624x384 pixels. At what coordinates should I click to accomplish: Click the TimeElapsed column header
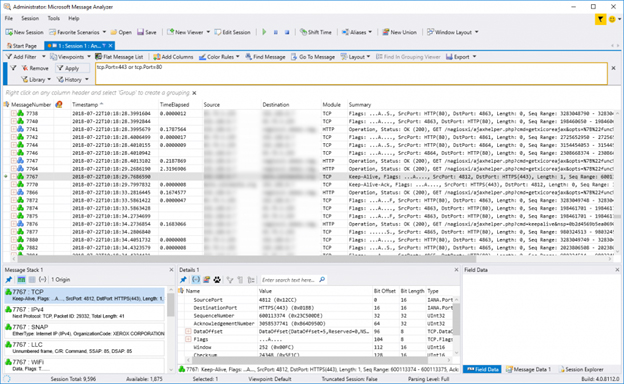(x=174, y=105)
